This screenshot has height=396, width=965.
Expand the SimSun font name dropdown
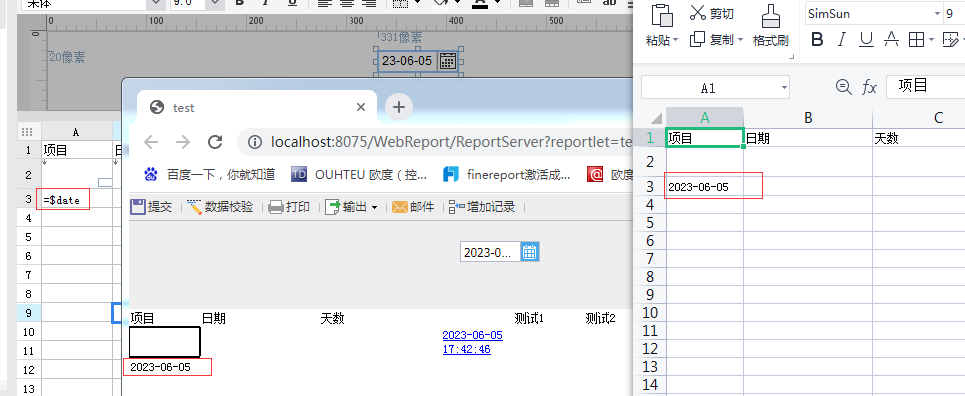(x=938, y=14)
